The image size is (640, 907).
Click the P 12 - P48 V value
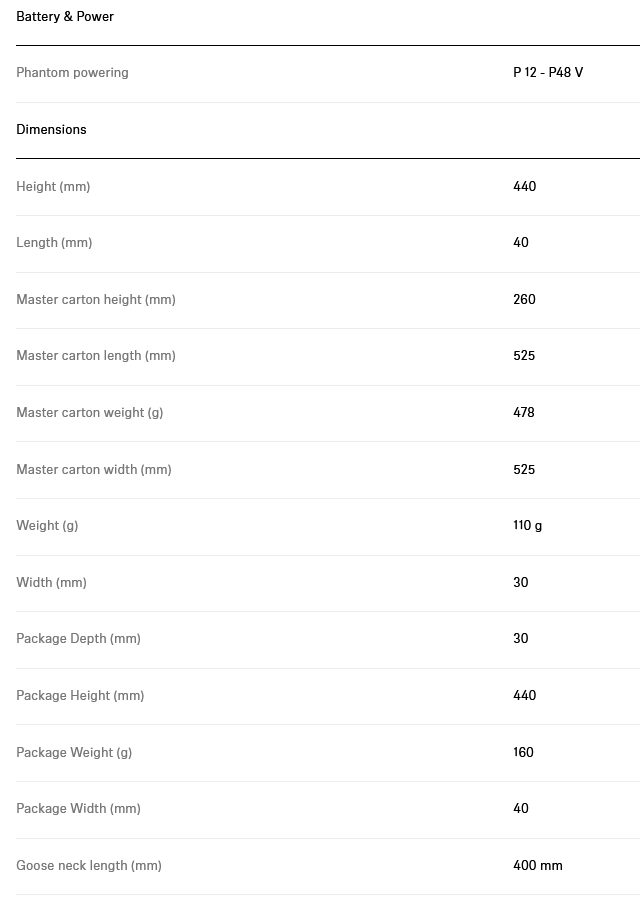click(548, 72)
